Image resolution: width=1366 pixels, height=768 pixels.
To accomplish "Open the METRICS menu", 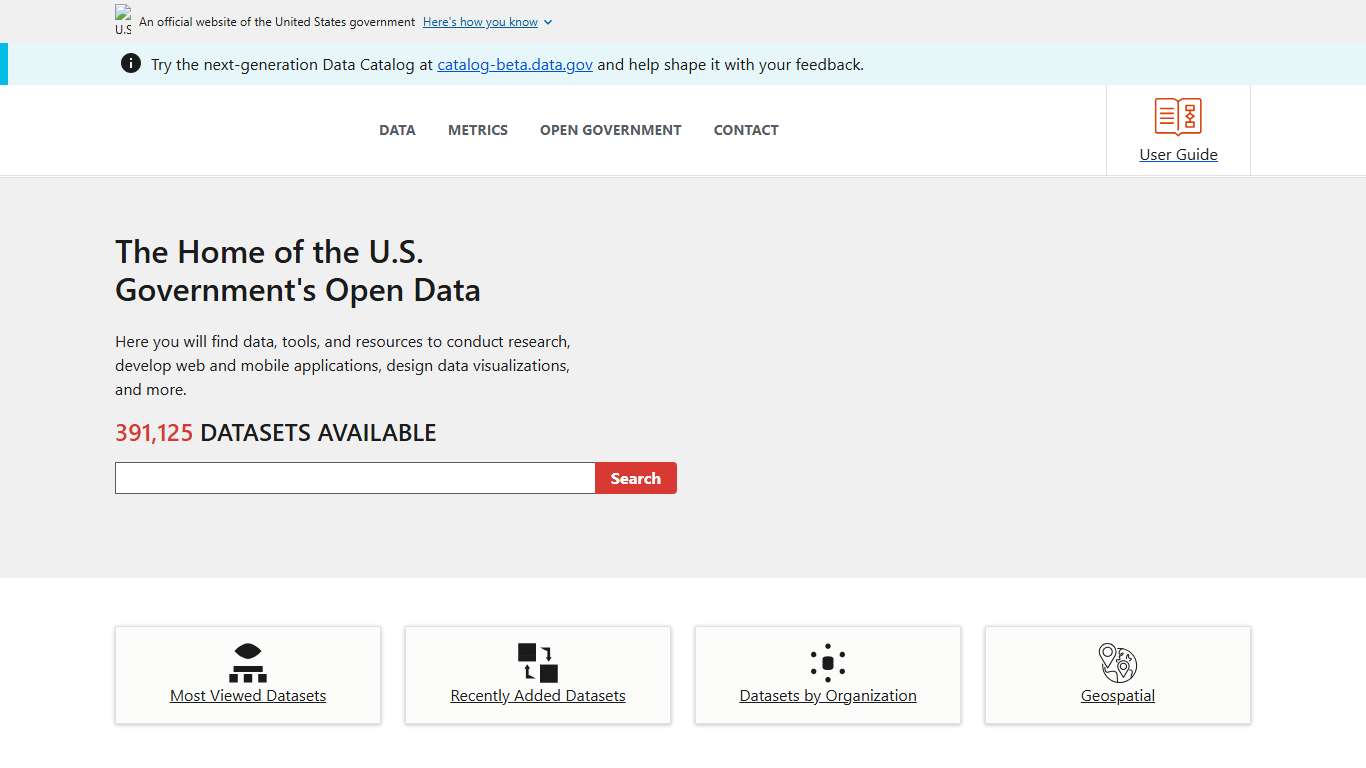I will [478, 129].
